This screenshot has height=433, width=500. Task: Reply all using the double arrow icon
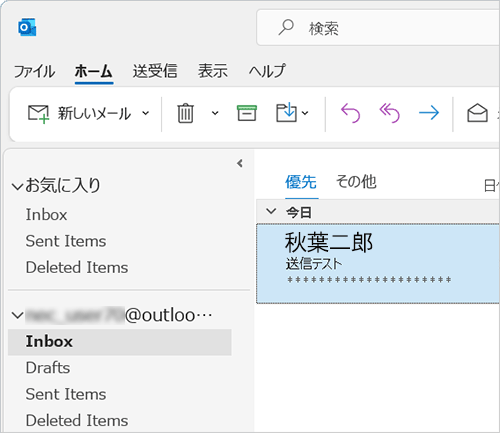click(x=389, y=113)
